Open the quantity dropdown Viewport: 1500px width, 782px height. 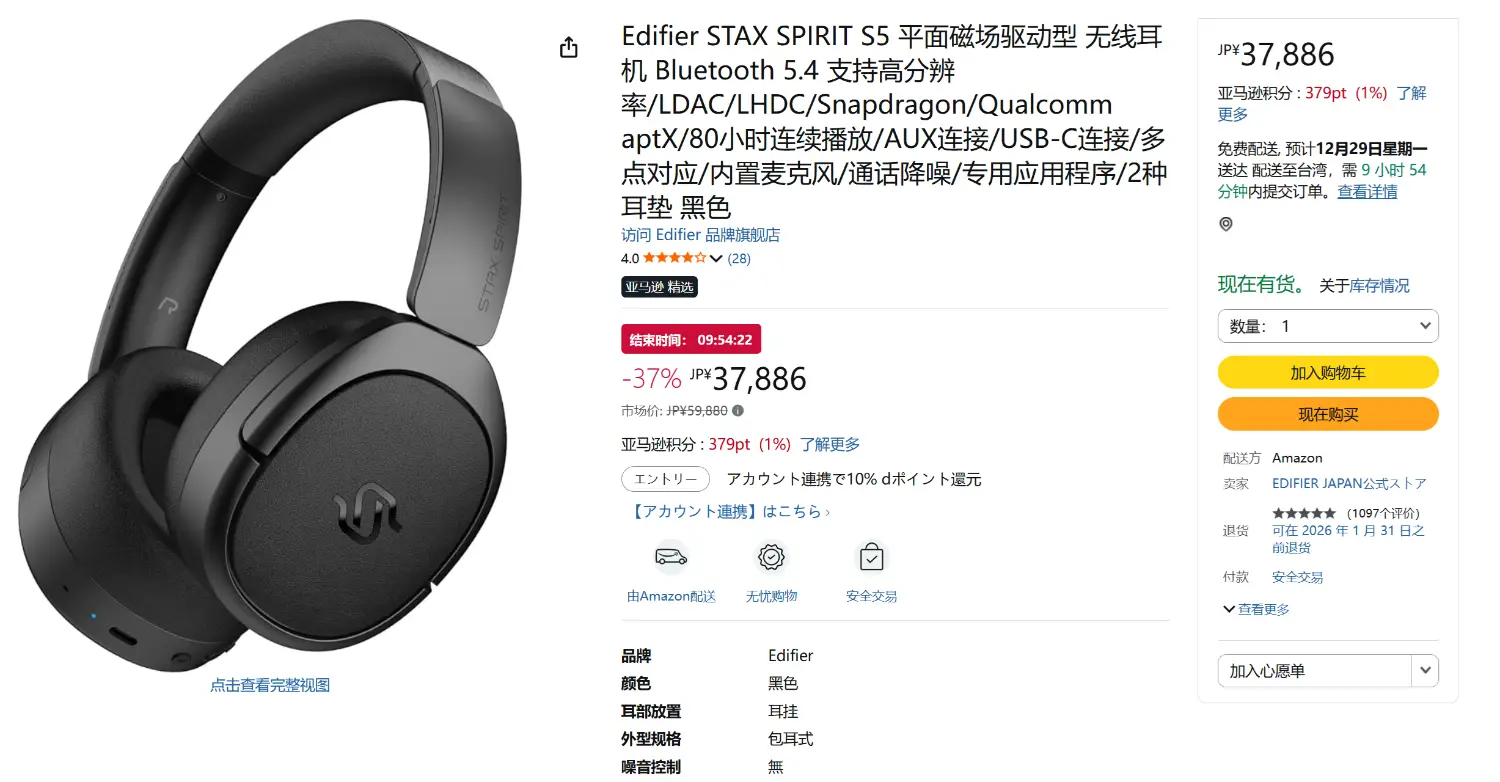click(x=1328, y=326)
